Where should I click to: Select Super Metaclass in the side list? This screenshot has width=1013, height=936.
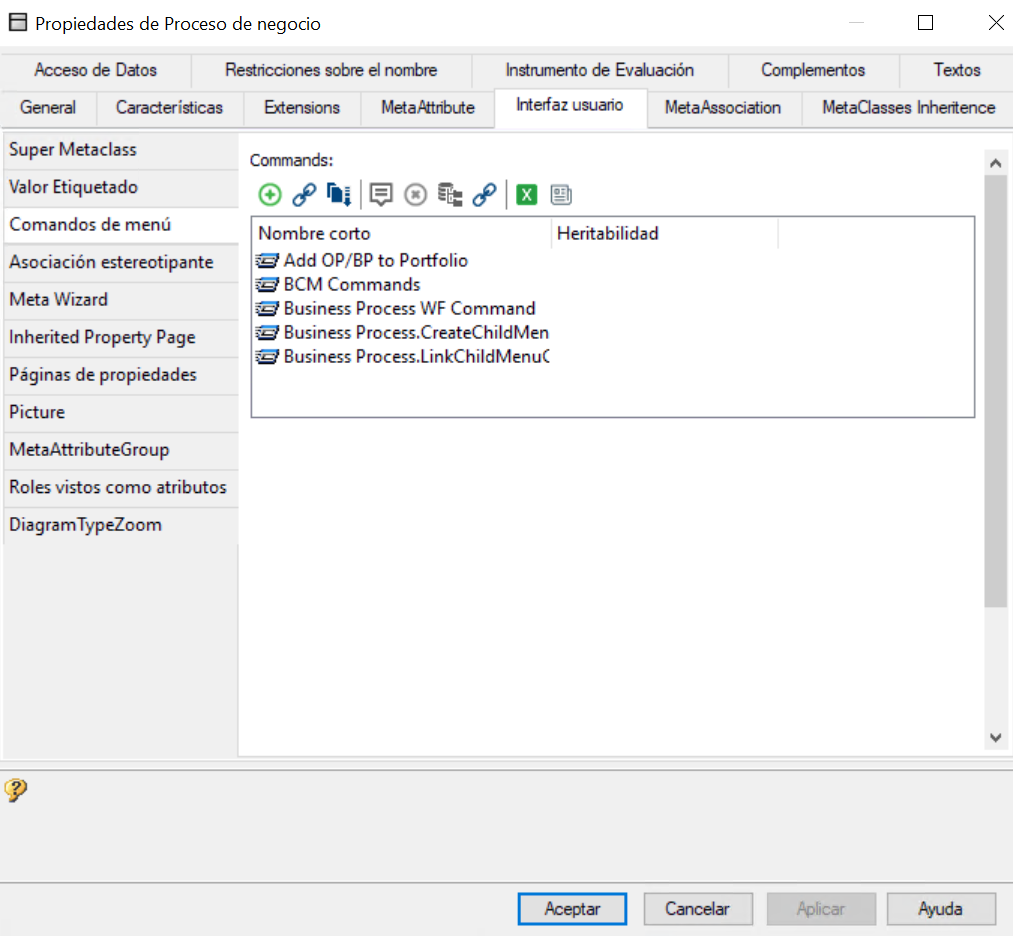pyautogui.click(x=121, y=150)
